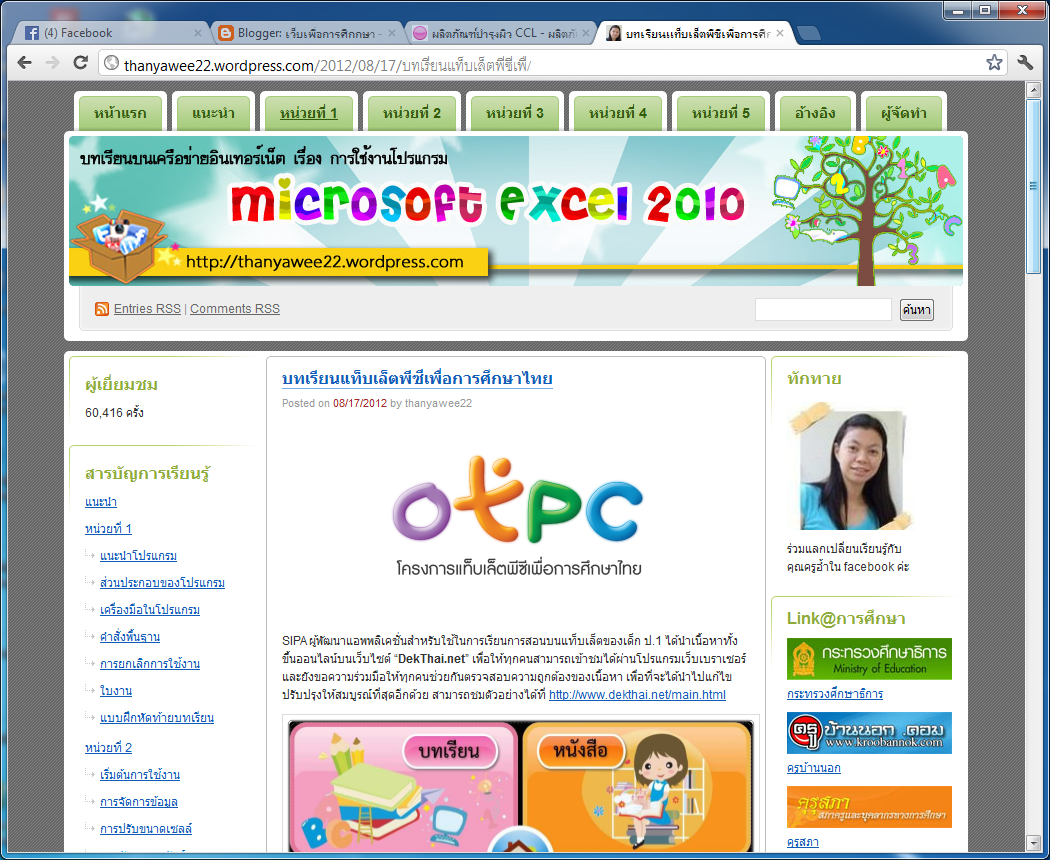Click the orange RSS feed icon
The height and width of the screenshot is (860, 1050).
pyautogui.click(x=102, y=309)
